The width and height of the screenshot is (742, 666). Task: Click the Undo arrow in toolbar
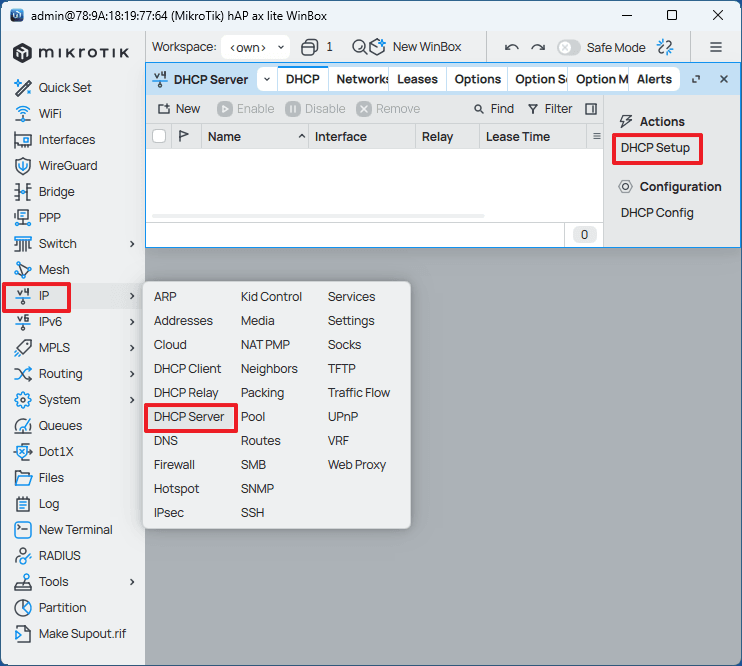[x=512, y=47]
